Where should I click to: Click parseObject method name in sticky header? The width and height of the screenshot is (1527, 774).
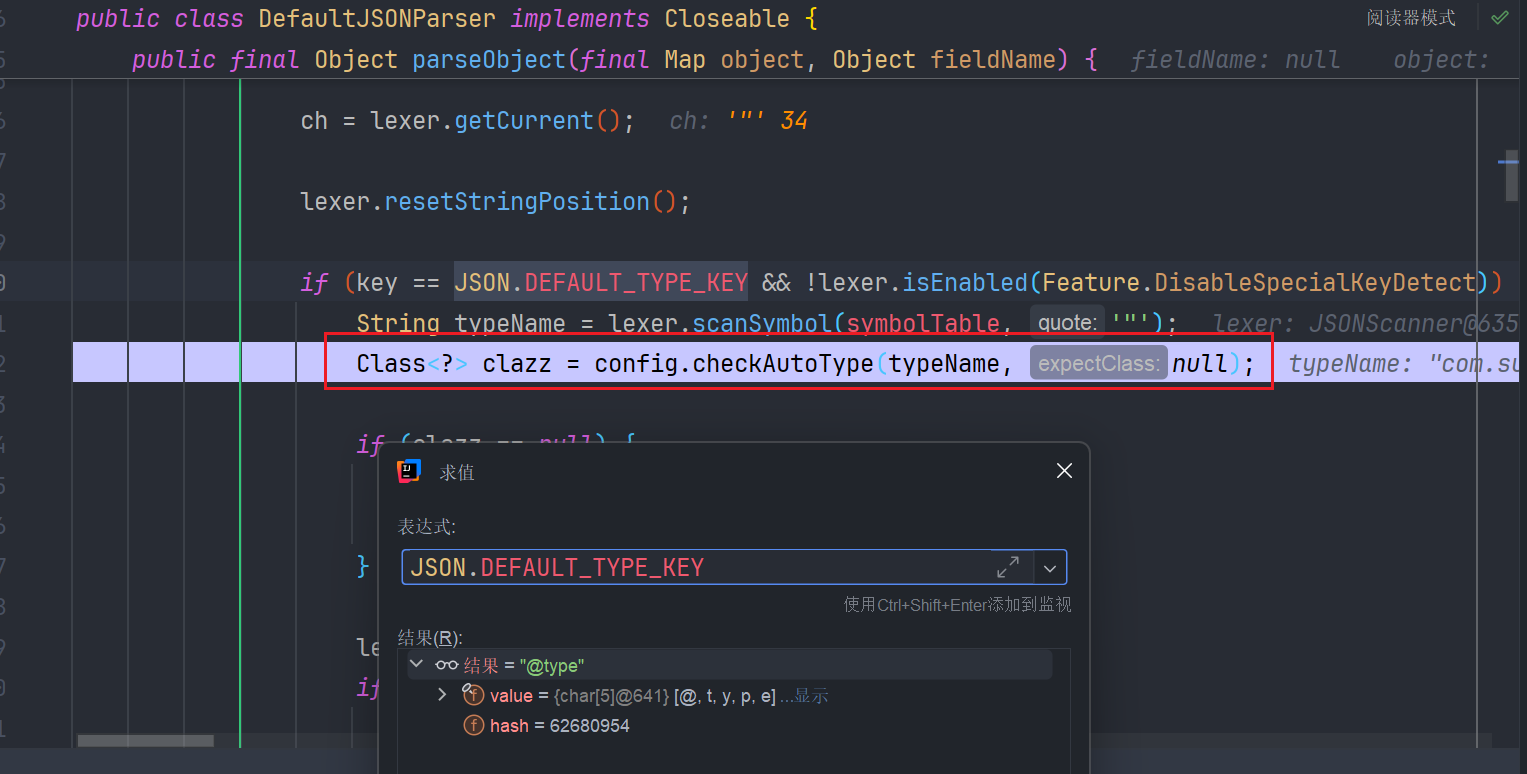click(x=489, y=59)
